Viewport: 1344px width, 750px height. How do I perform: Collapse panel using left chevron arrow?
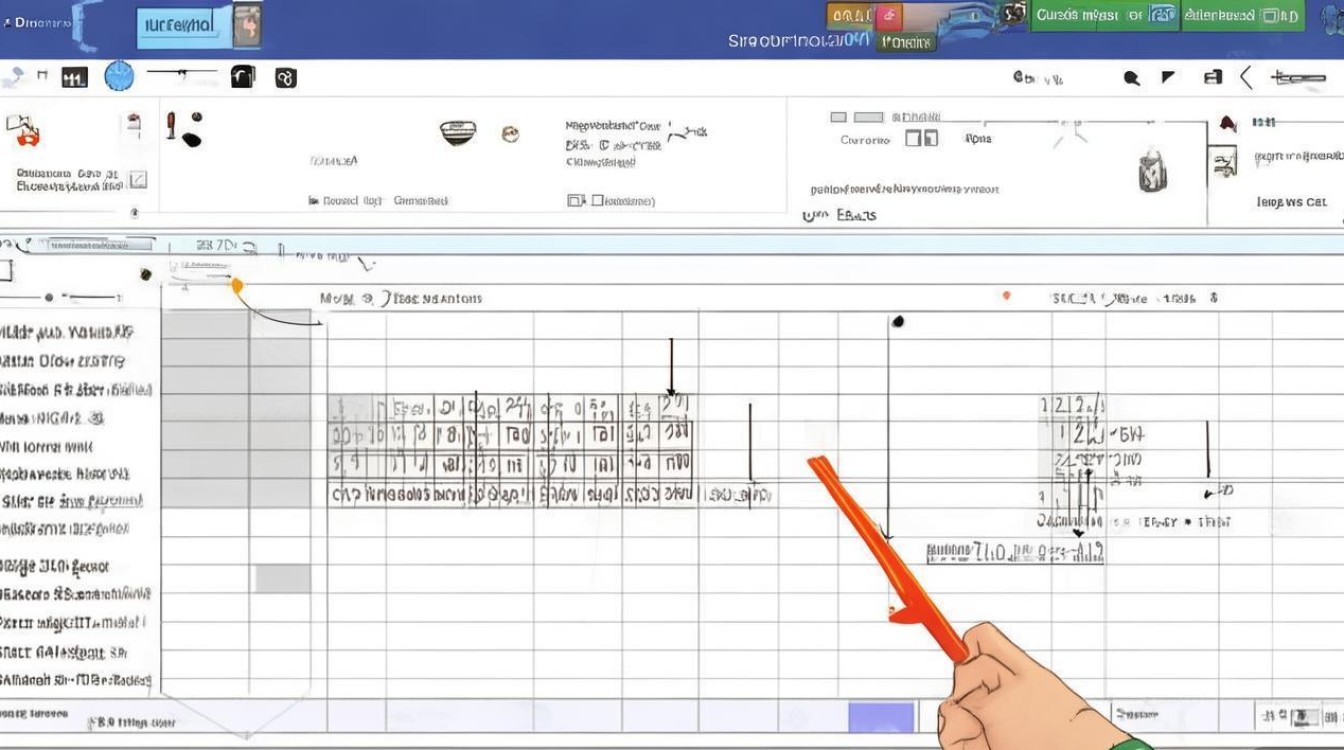[1245, 77]
